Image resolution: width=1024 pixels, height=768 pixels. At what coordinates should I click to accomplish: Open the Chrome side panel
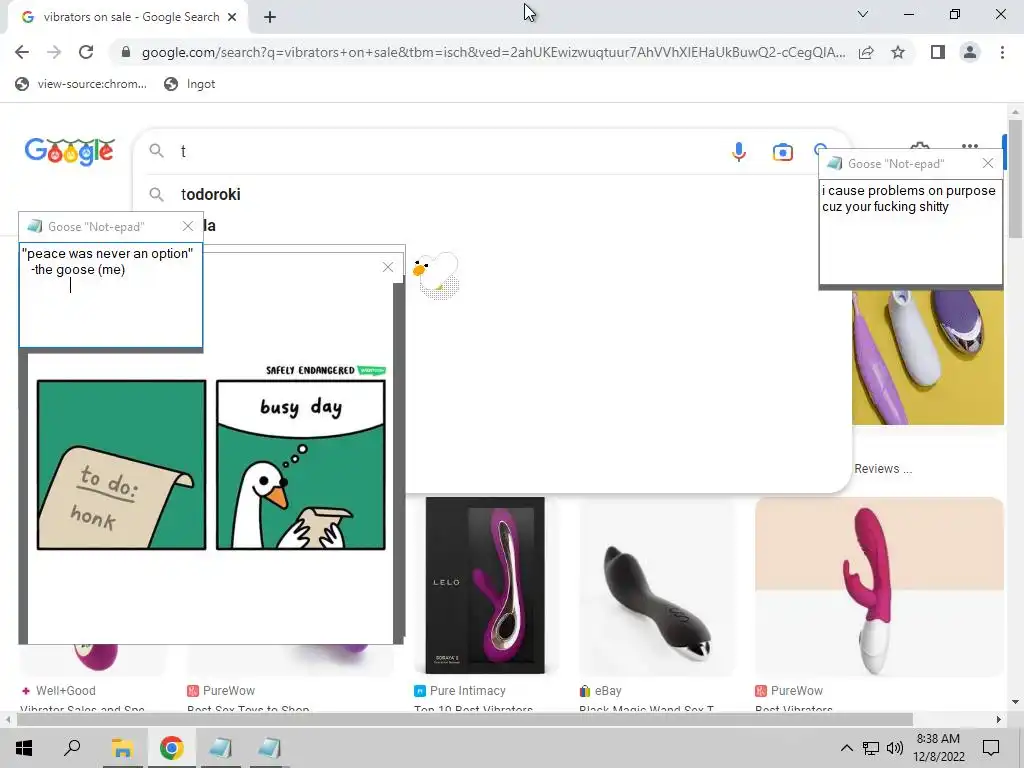(x=938, y=52)
